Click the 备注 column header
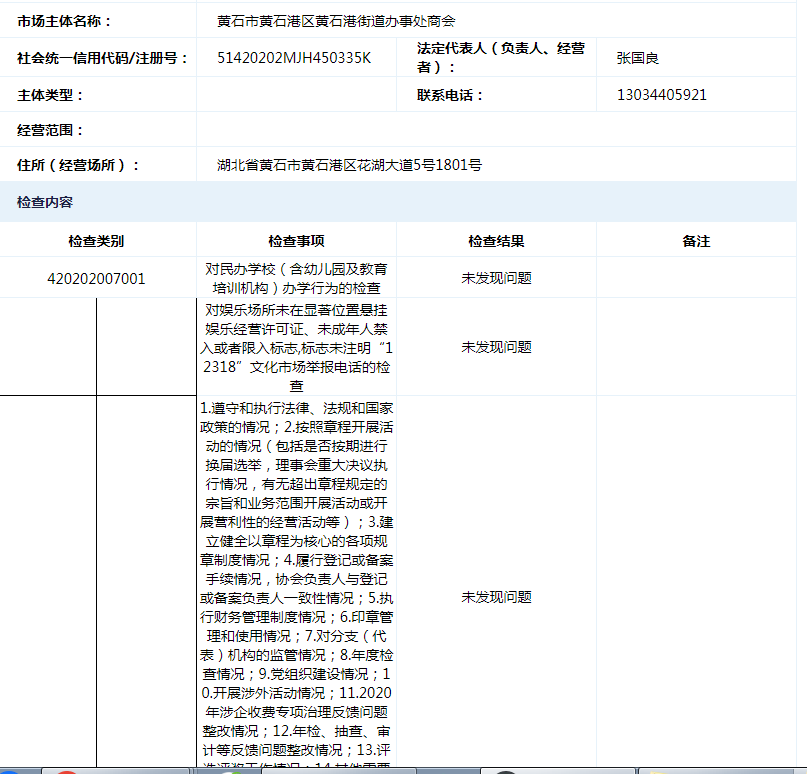This screenshot has width=807, height=774. pyautogui.click(x=696, y=241)
